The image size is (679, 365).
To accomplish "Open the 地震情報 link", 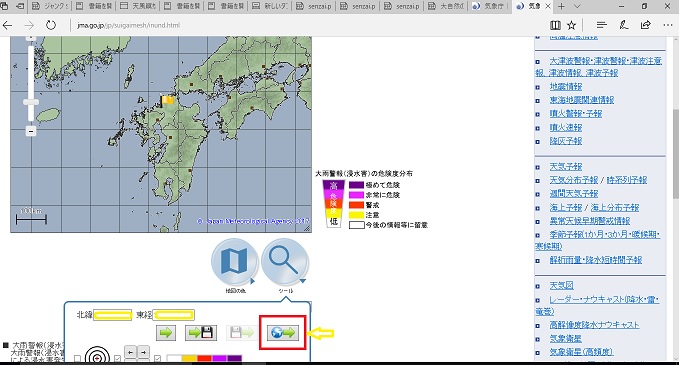I will pos(566,87).
